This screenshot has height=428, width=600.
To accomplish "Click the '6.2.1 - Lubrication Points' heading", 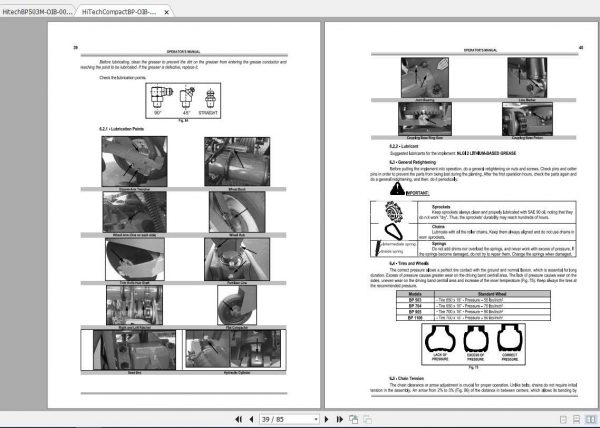I will pos(121,129).
